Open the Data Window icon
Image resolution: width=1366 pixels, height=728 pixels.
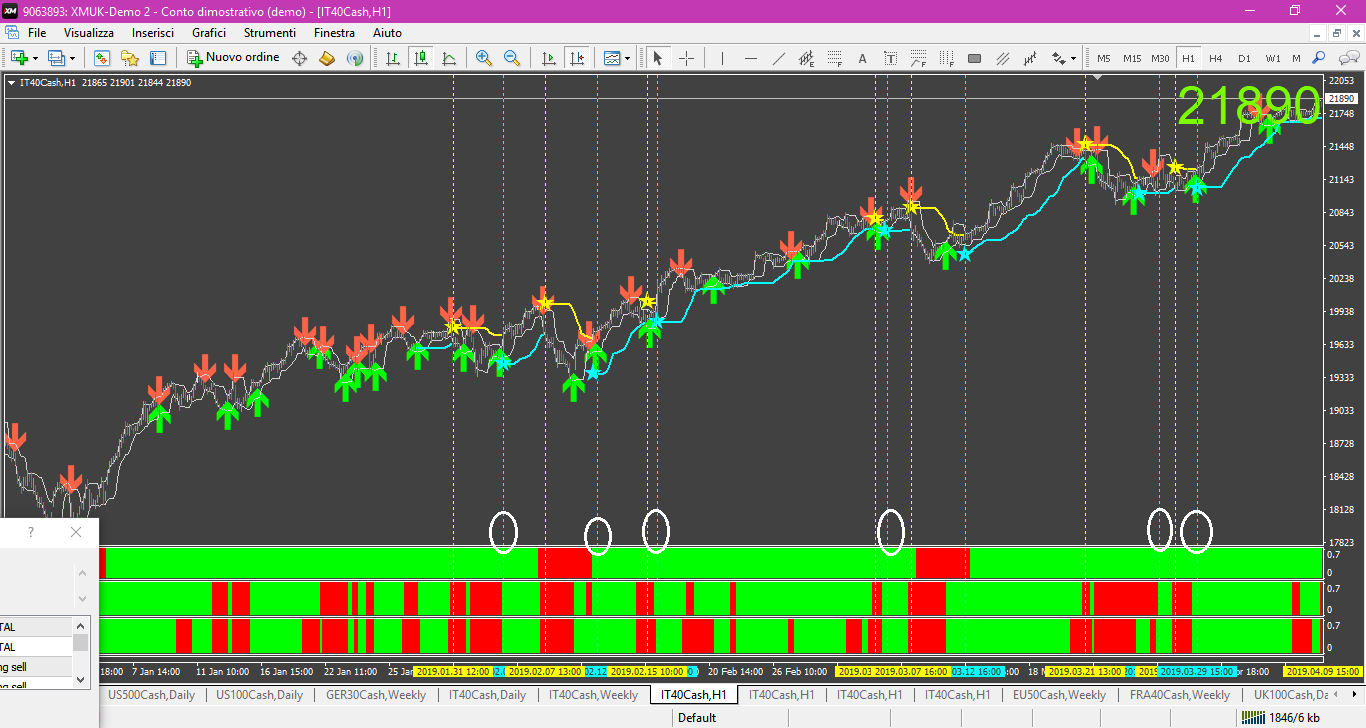tap(158, 58)
